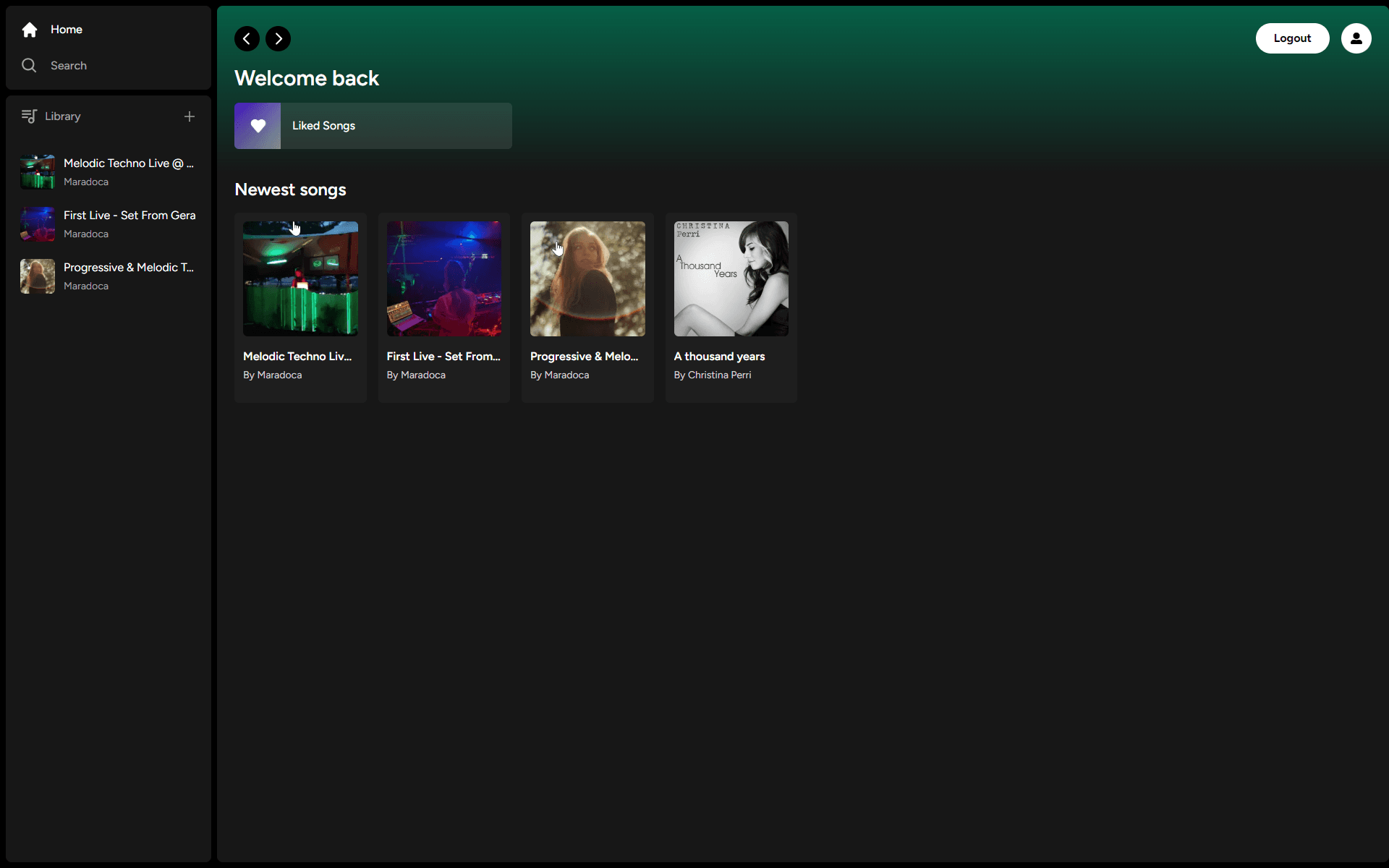Open the user profile avatar icon
Image resolution: width=1389 pixels, height=868 pixels.
pyautogui.click(x=1356, y=38)
